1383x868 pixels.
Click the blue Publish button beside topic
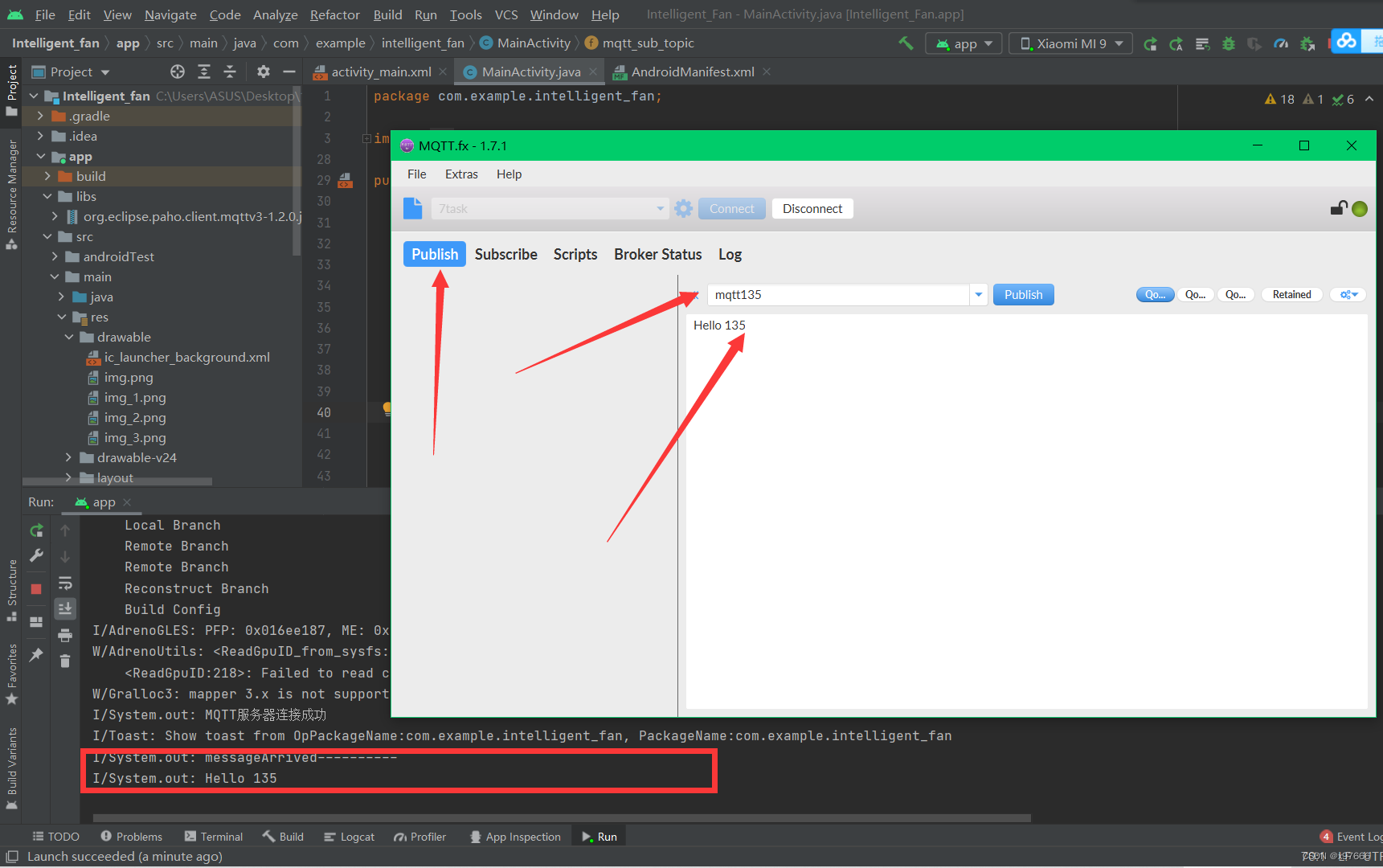pos(1023,295)
